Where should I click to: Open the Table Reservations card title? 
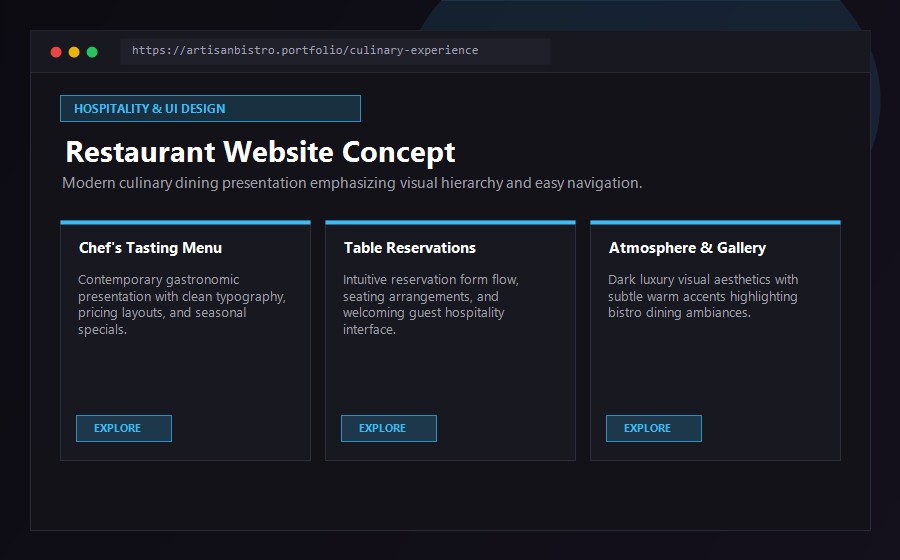pos(410,248)
